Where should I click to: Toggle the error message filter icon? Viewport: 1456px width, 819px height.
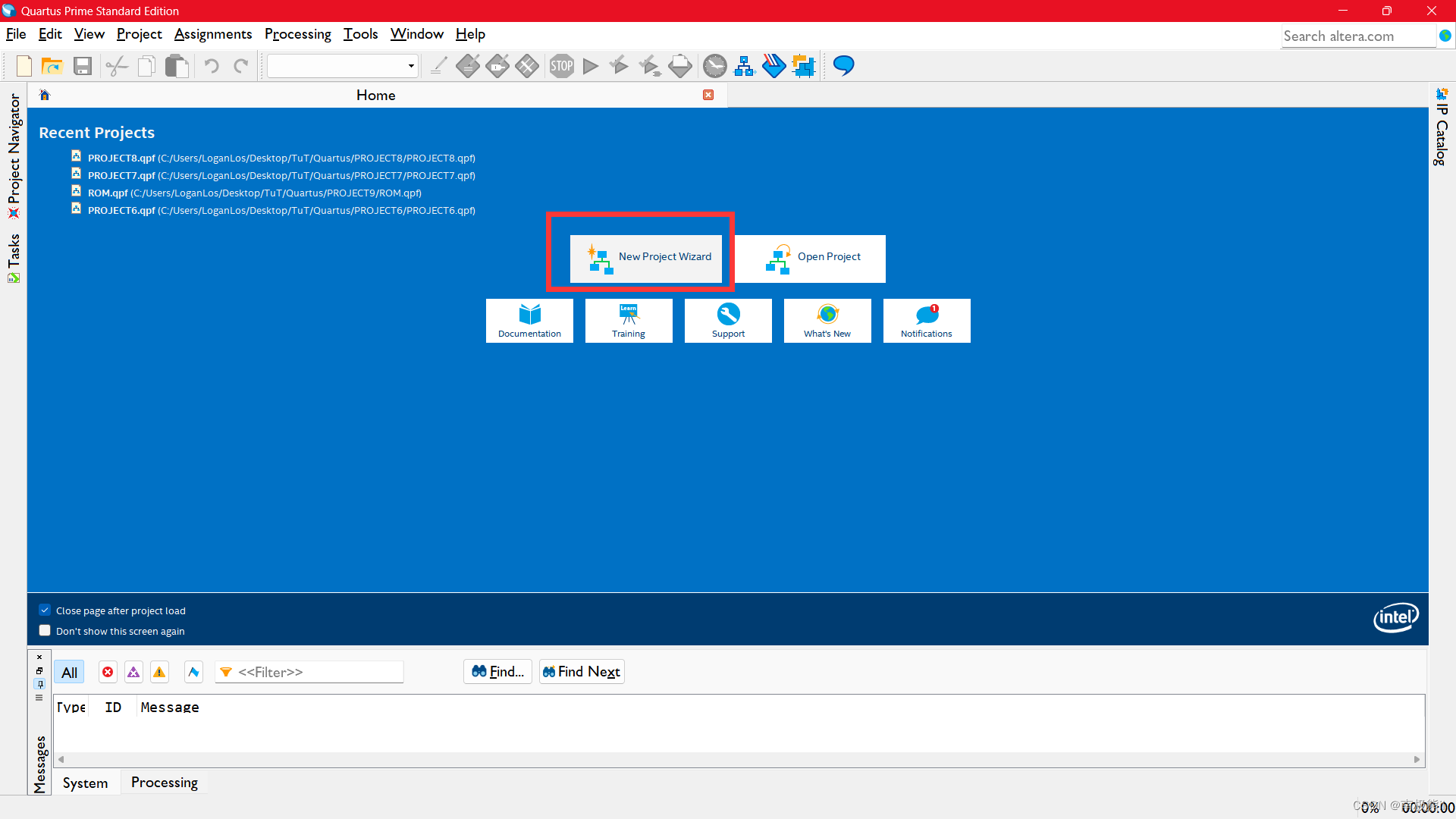pyautogui.click(x=108, y=672)
